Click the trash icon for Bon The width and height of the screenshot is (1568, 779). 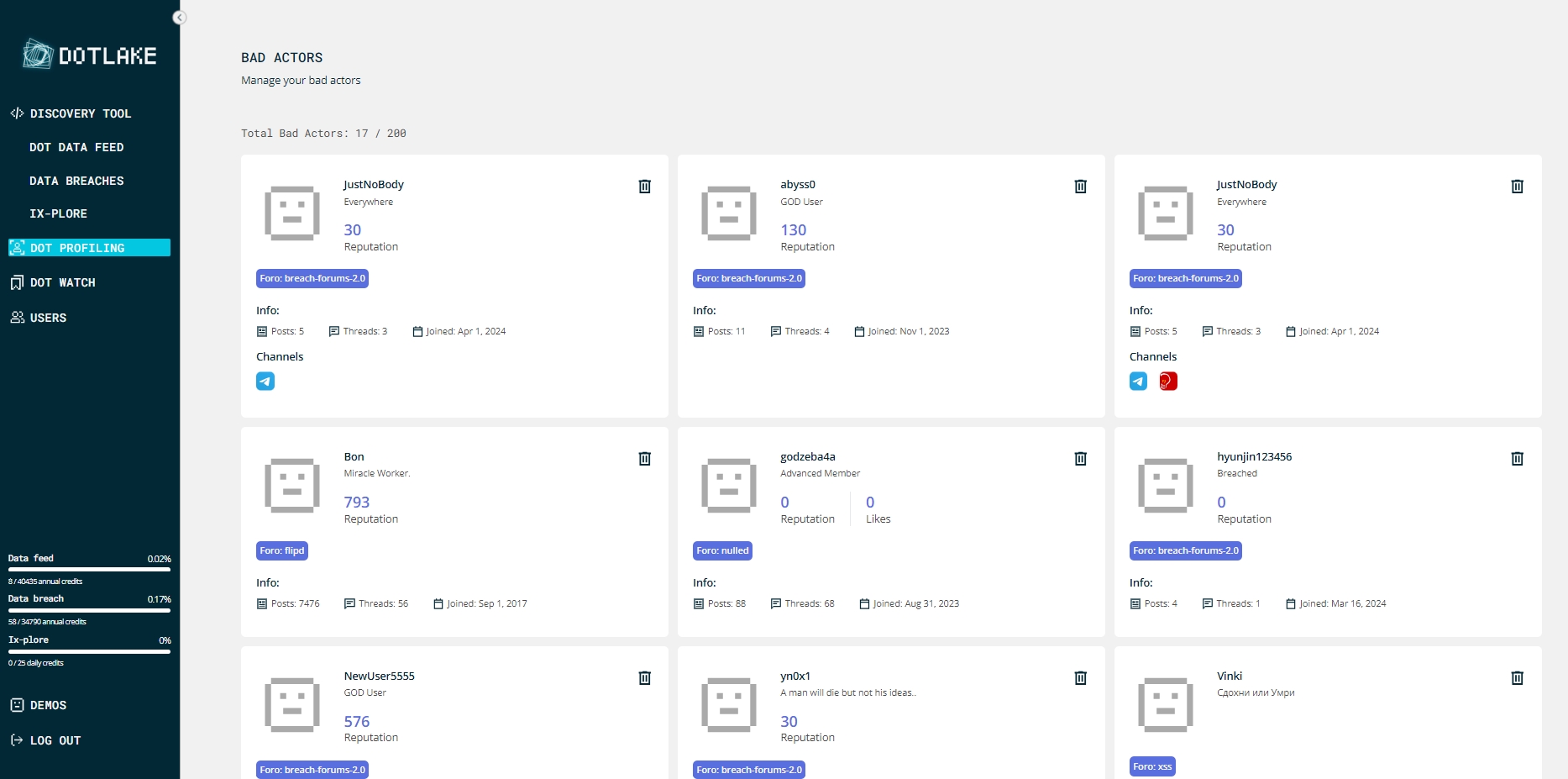(644, 459)
